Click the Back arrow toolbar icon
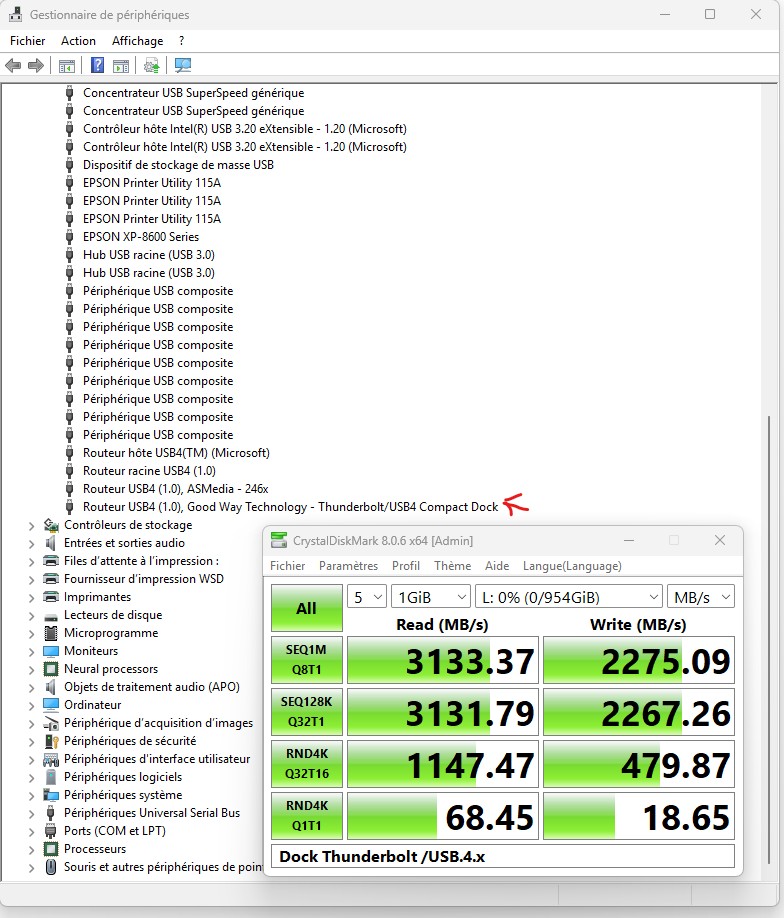Screen dimensions: 784x918 [13, 66]
